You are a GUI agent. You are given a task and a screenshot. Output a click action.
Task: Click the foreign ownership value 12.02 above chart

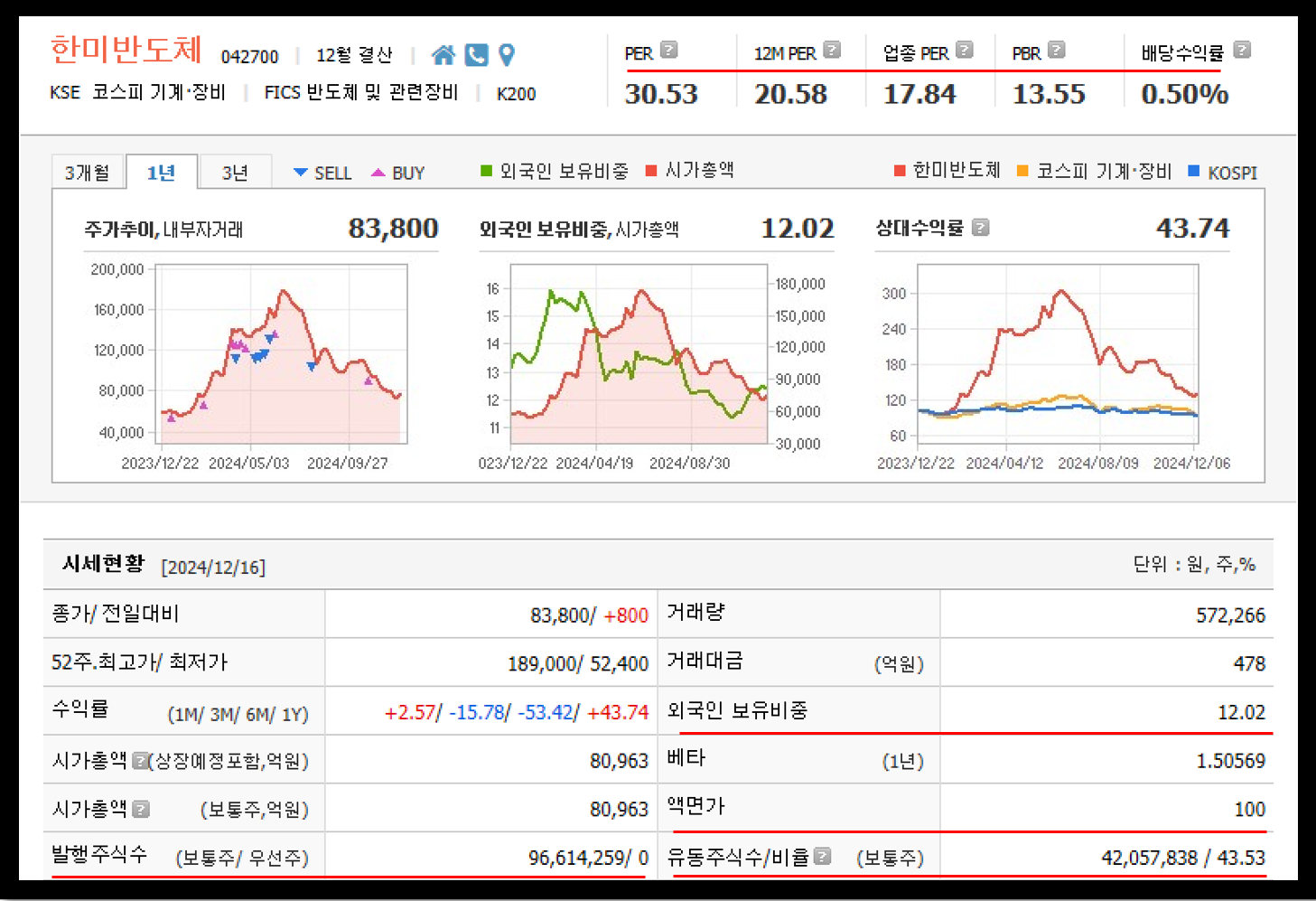click(798, 228)
